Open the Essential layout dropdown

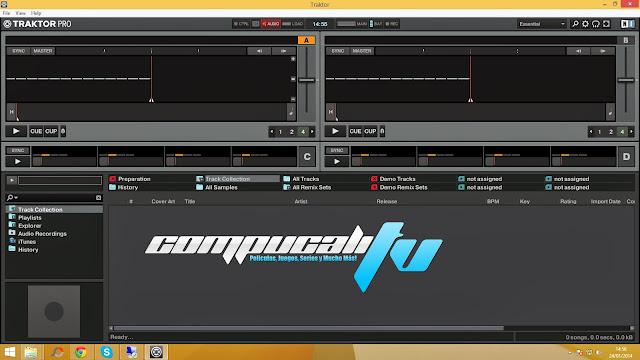click(x=542, y=24)
